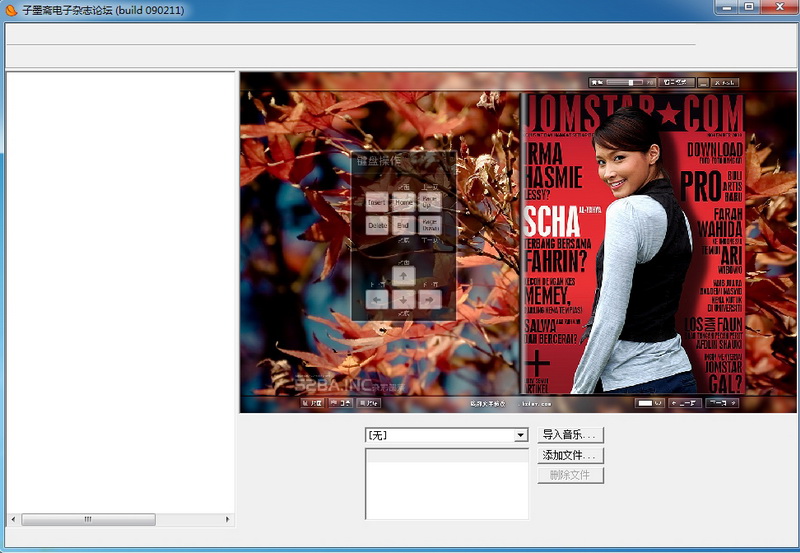The width and height of the screenshot is (800, 553).
Task: Click the right arrow key in the overlay
Action: (430, 299)
